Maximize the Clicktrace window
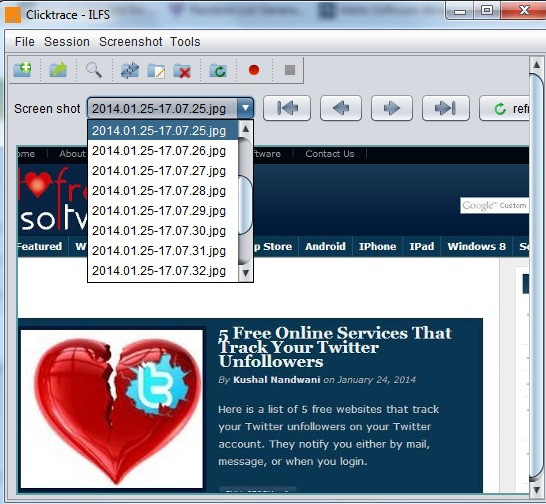The width and height of the screenshot is (546, 504). [x=487, y=10]
